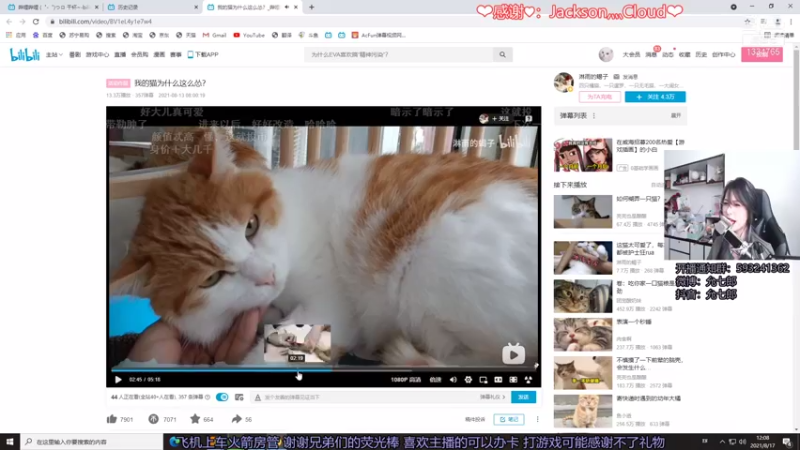Open 赛事 navigation item
The width and height of the screenshot is (800, 450).
coord(176,55)
